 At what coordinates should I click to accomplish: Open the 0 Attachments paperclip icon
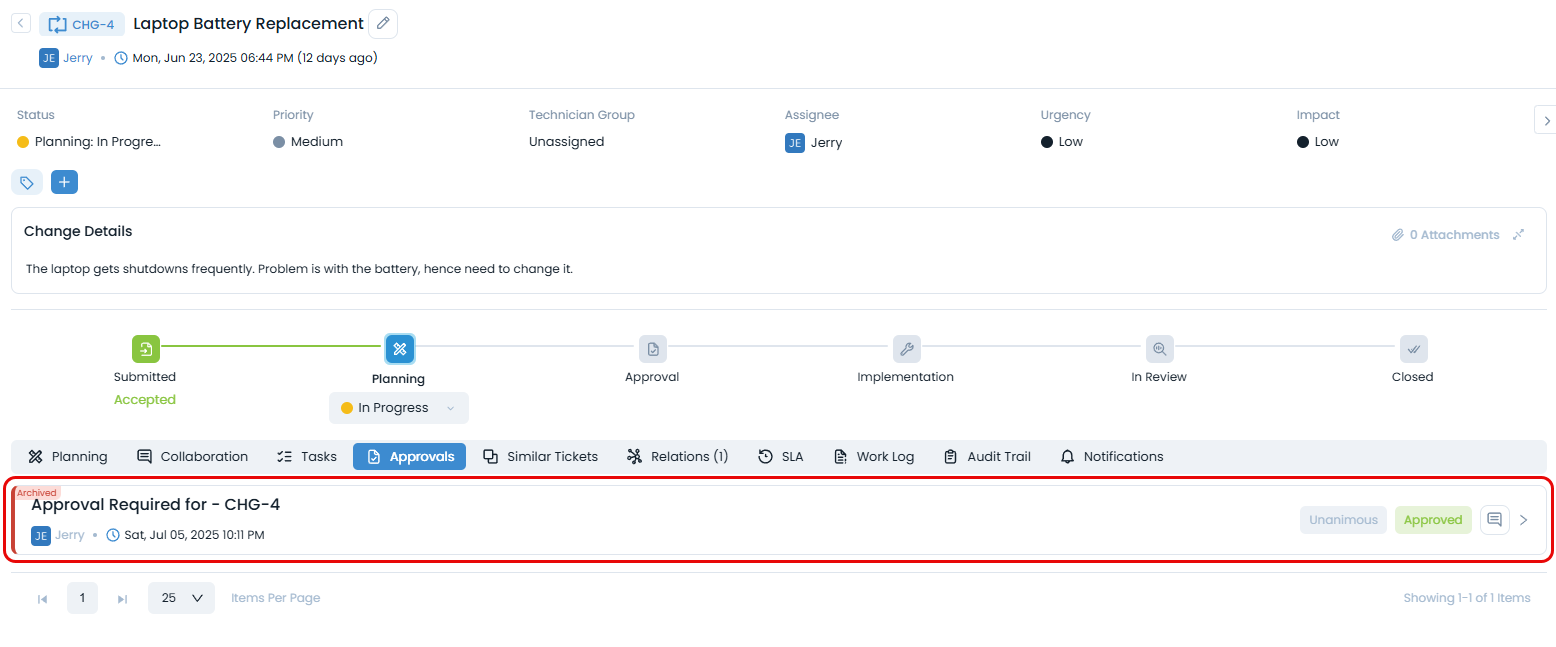point(1399,234)
